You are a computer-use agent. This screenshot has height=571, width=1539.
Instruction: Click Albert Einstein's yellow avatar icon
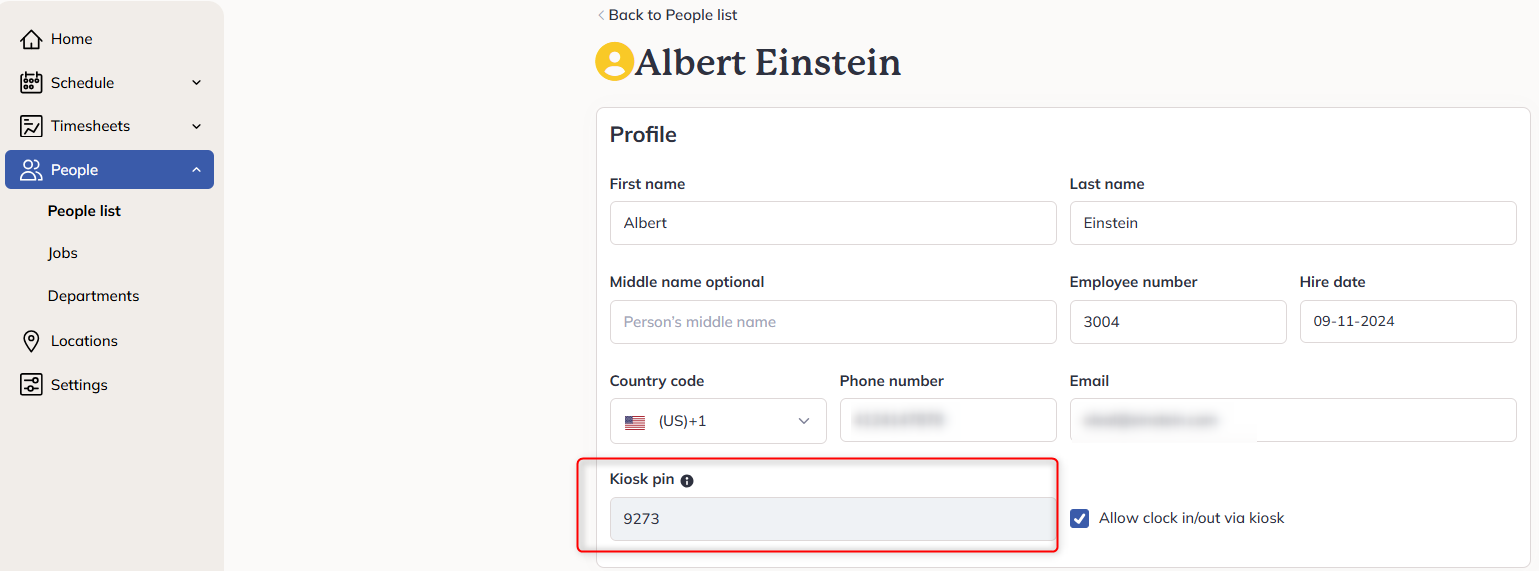coord(614,62)
